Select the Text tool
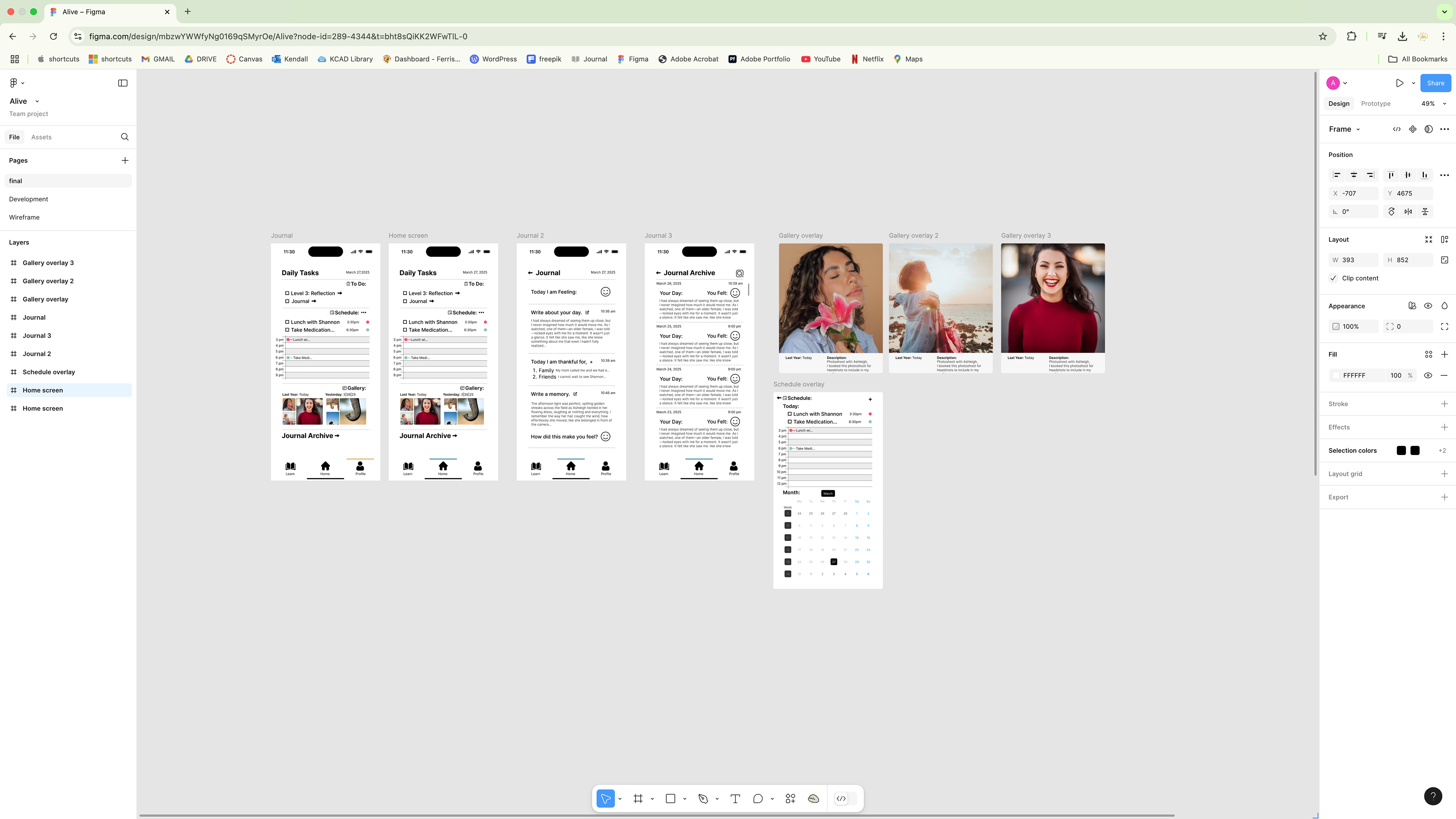The width and height of the screenshot is (1456, 819). coord(735,799)
